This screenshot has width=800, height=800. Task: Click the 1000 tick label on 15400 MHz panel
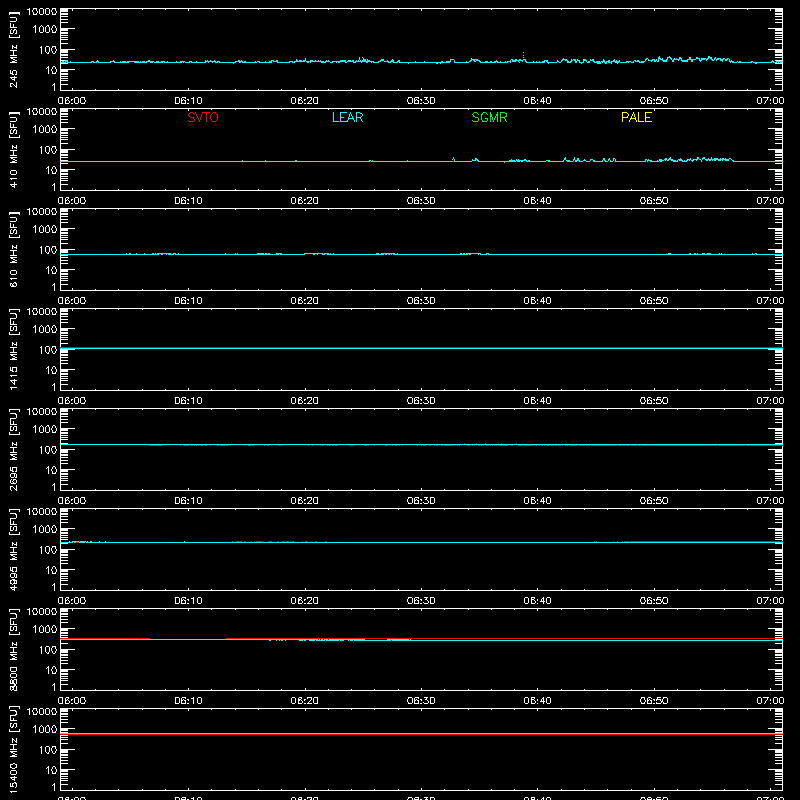click(45, 730)
